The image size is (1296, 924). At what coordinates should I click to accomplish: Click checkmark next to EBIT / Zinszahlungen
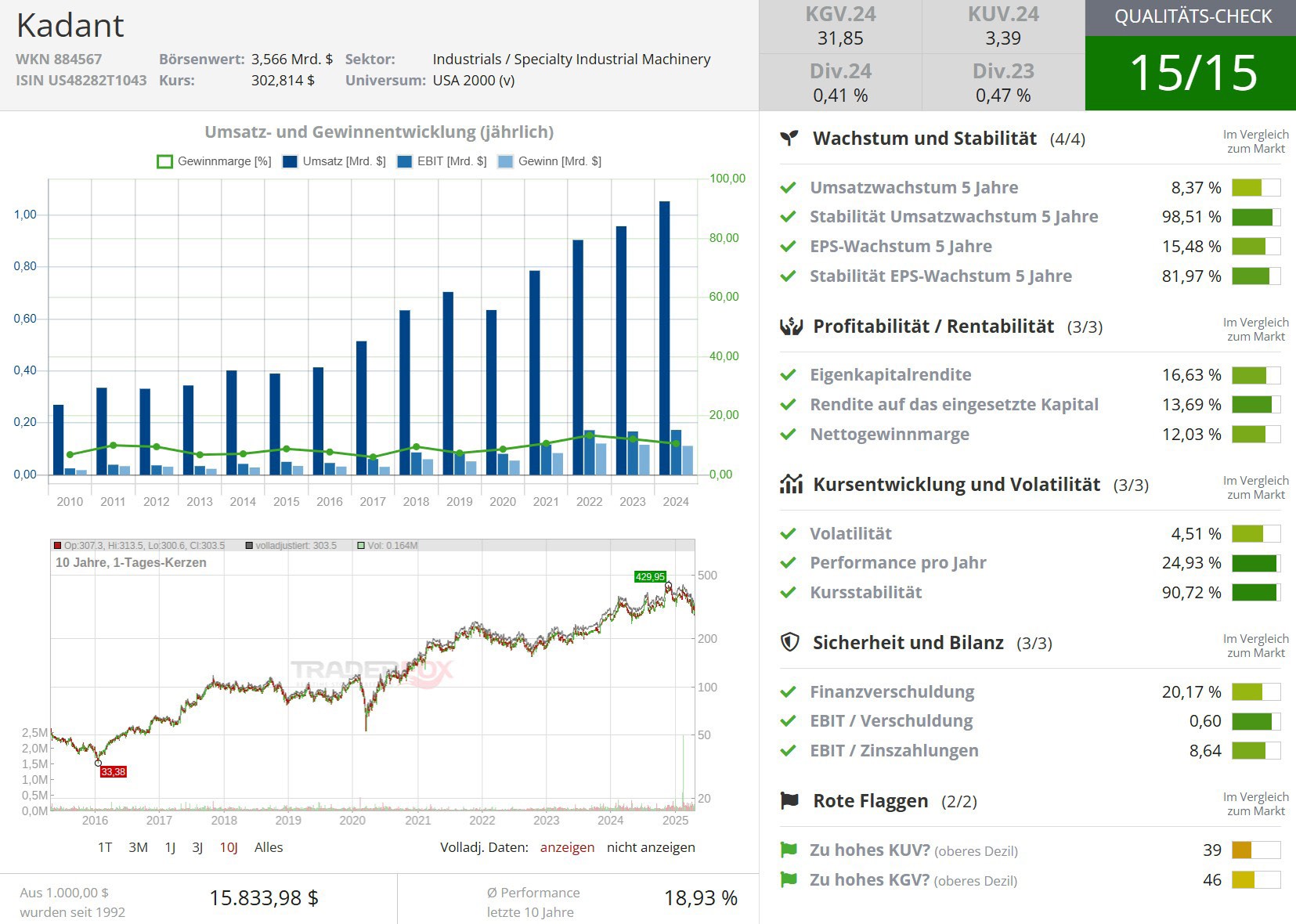pos(789,751)
